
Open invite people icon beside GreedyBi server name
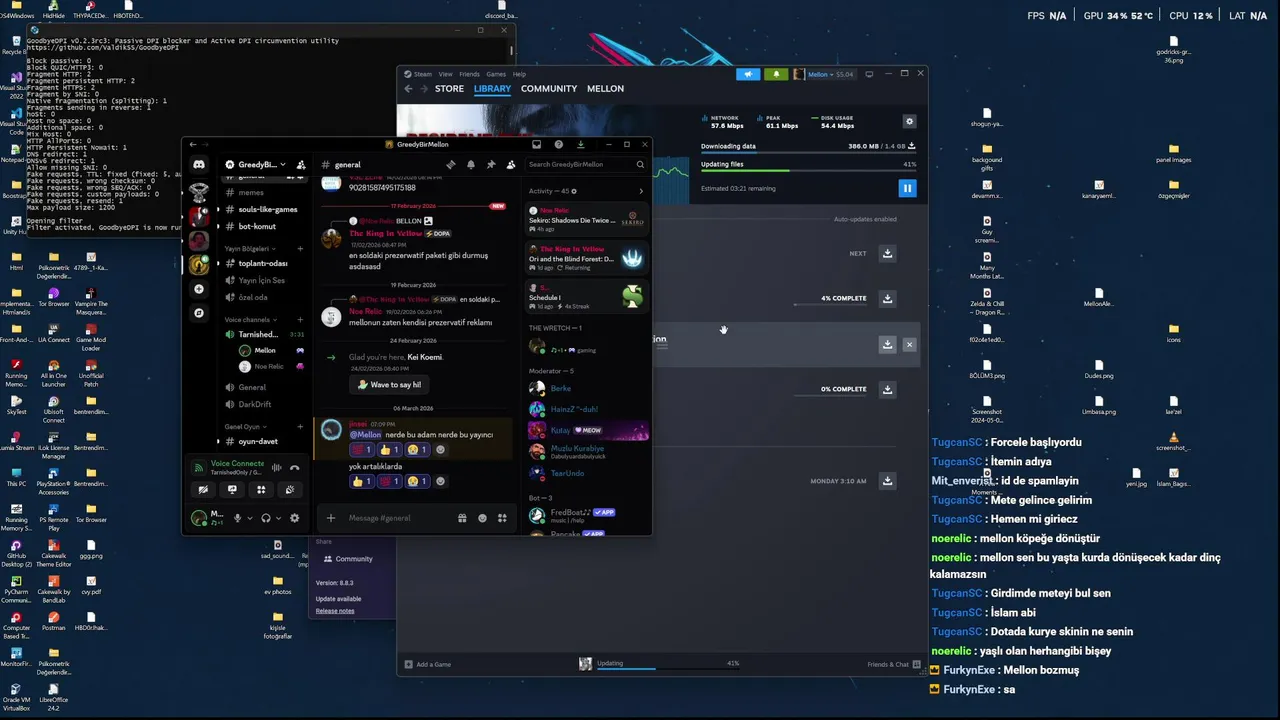(301, 165)
